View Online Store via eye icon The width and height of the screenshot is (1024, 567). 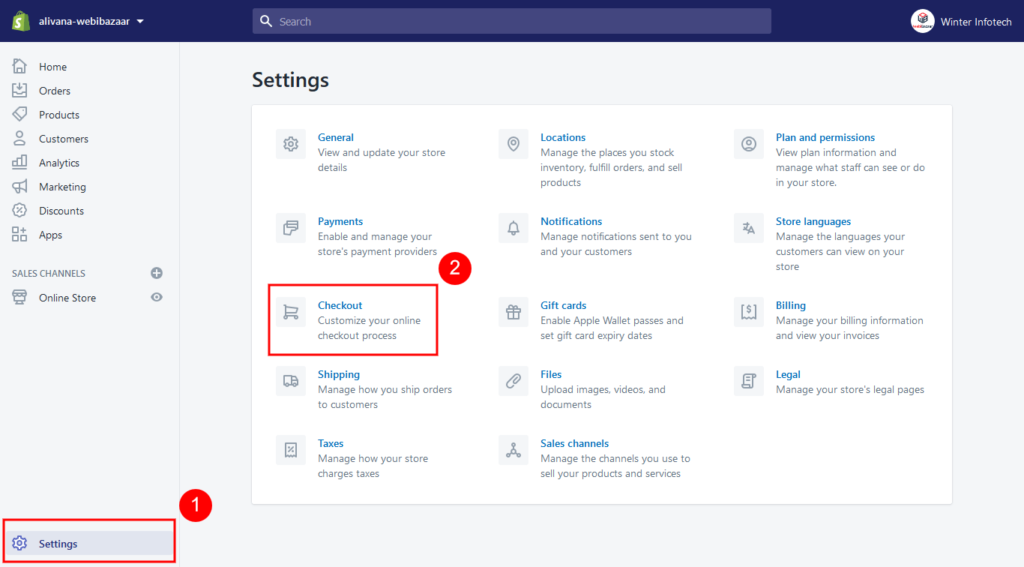(156, 297)
